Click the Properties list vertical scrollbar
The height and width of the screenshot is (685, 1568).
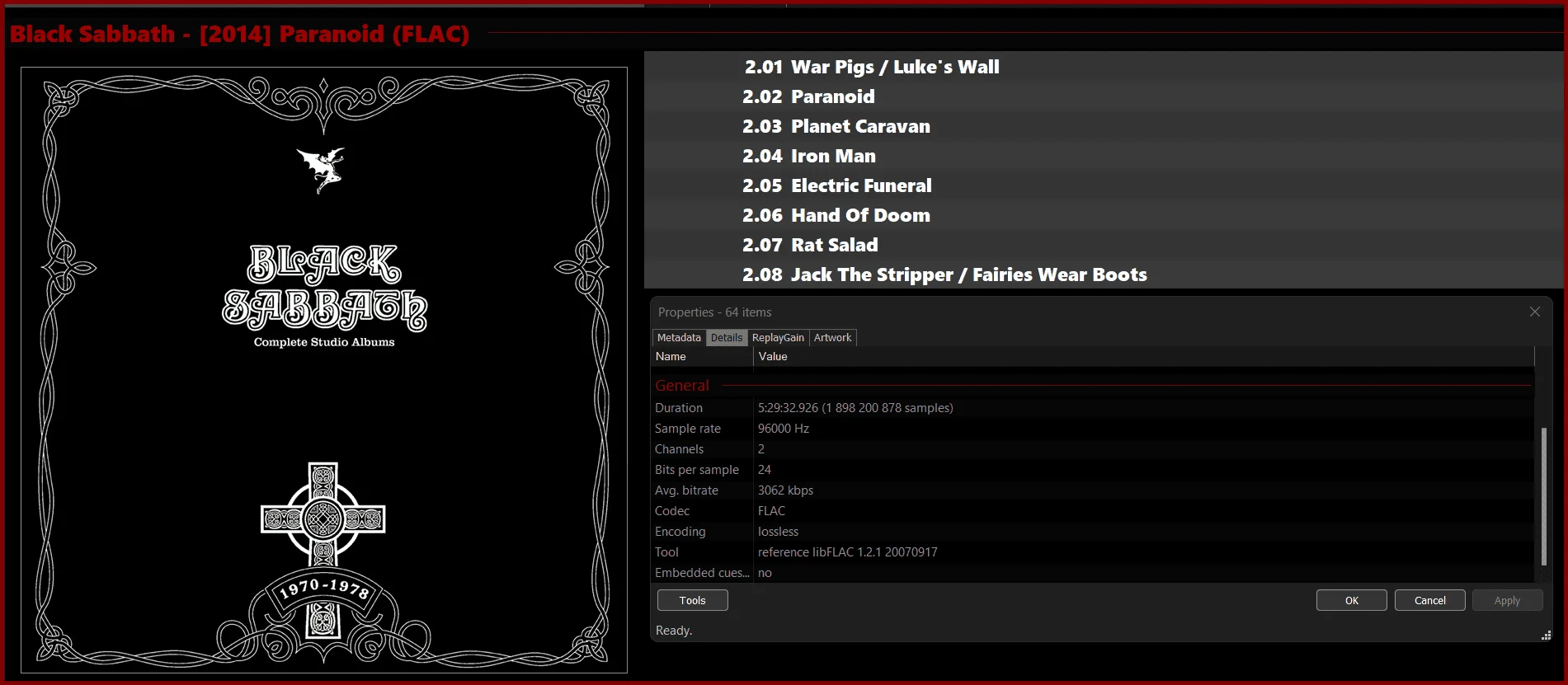[x=1543, y=495]
